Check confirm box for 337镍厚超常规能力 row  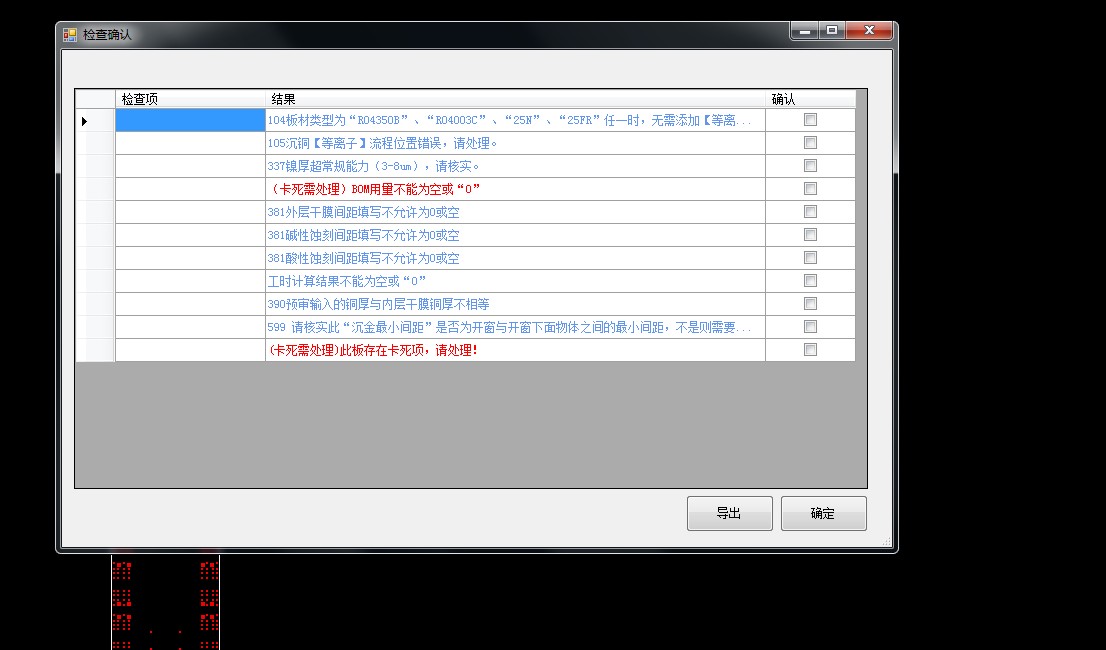coord(810,166)
